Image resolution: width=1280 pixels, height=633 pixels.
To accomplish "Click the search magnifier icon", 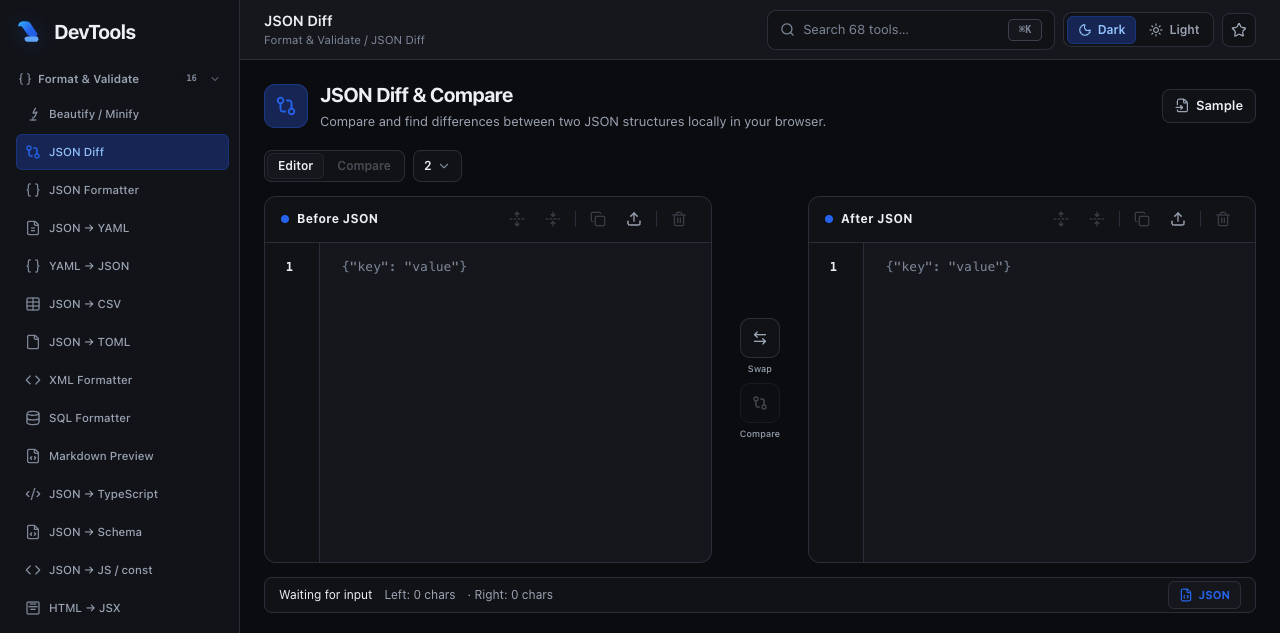I will coord(787,30).
